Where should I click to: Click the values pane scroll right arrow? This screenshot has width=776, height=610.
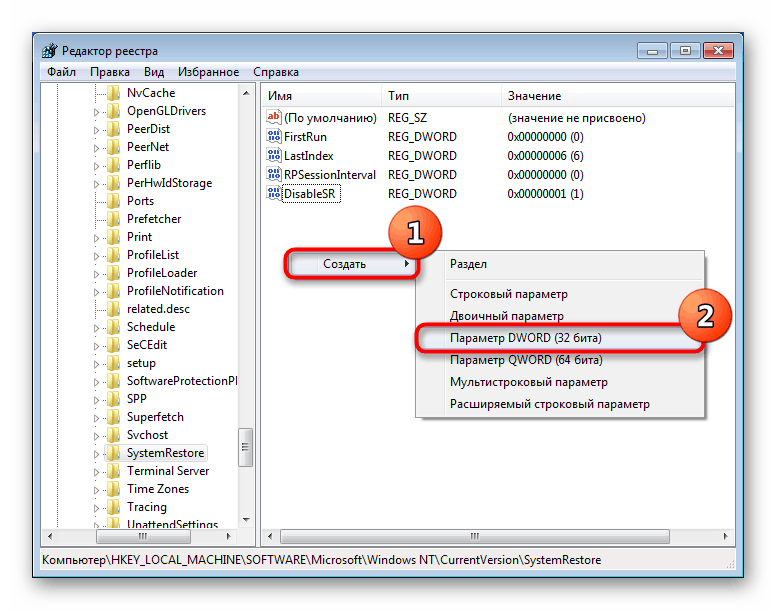click(725, 536)
